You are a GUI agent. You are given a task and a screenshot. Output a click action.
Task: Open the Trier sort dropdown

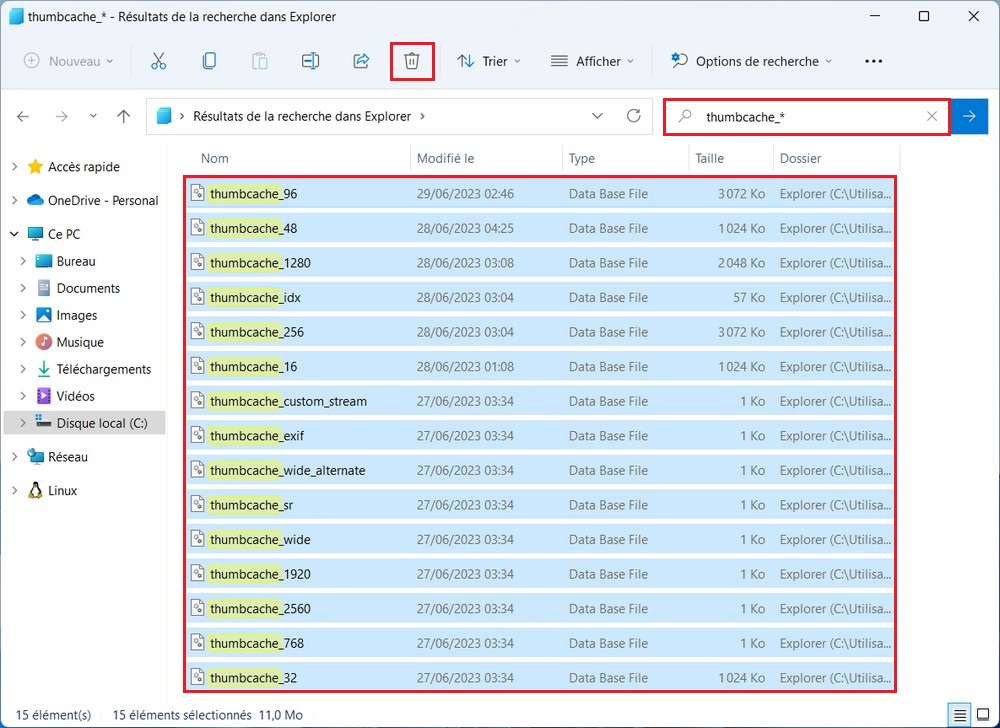(489, 61)
